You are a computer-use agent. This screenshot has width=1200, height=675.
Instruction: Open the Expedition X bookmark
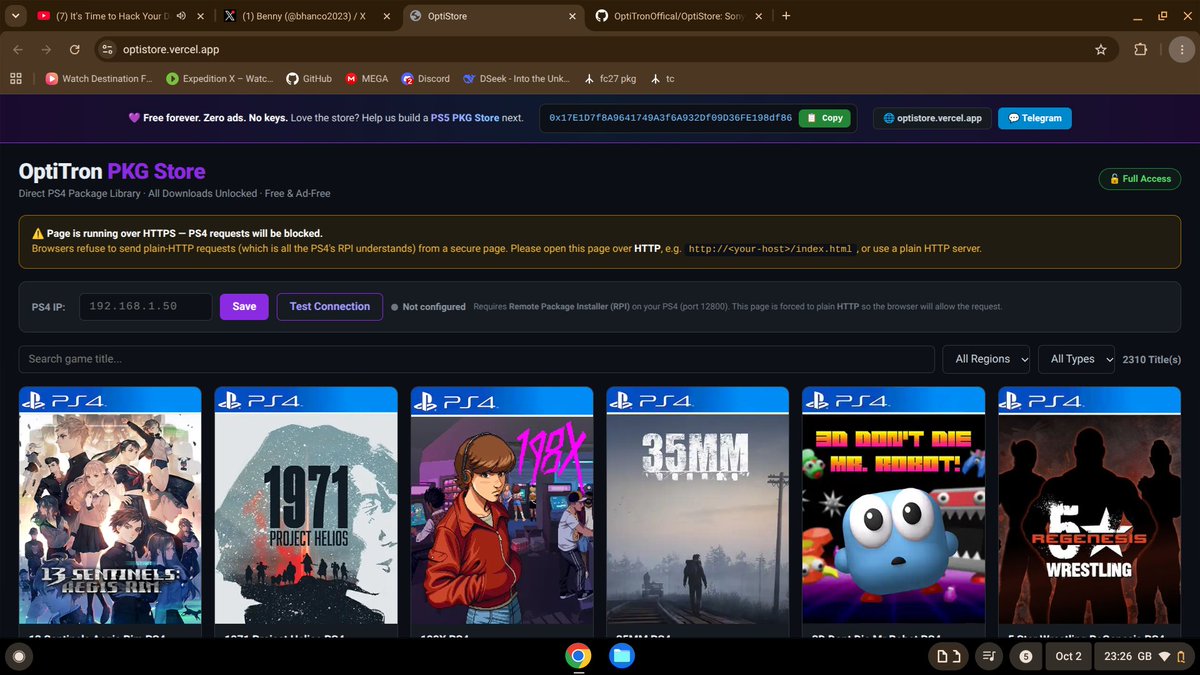(x=219, y=78)
